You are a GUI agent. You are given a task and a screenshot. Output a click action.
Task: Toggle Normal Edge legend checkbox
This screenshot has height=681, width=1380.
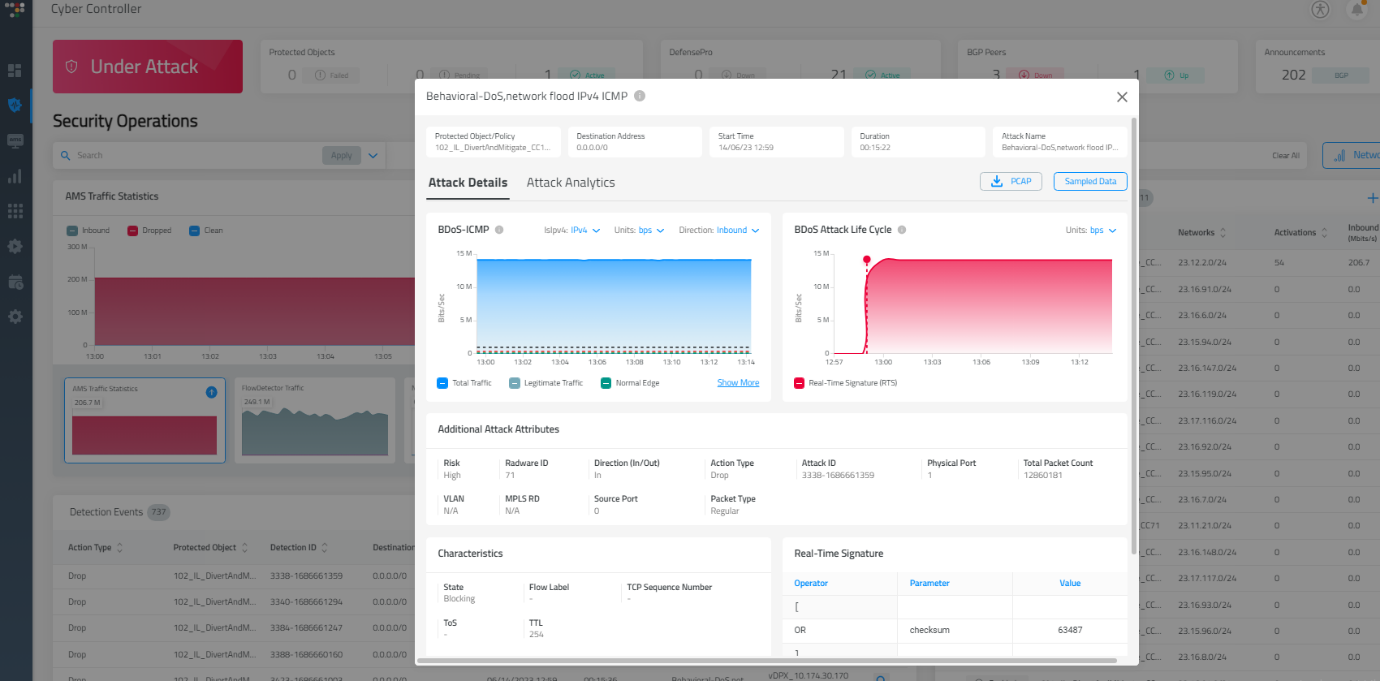(606, 383)
